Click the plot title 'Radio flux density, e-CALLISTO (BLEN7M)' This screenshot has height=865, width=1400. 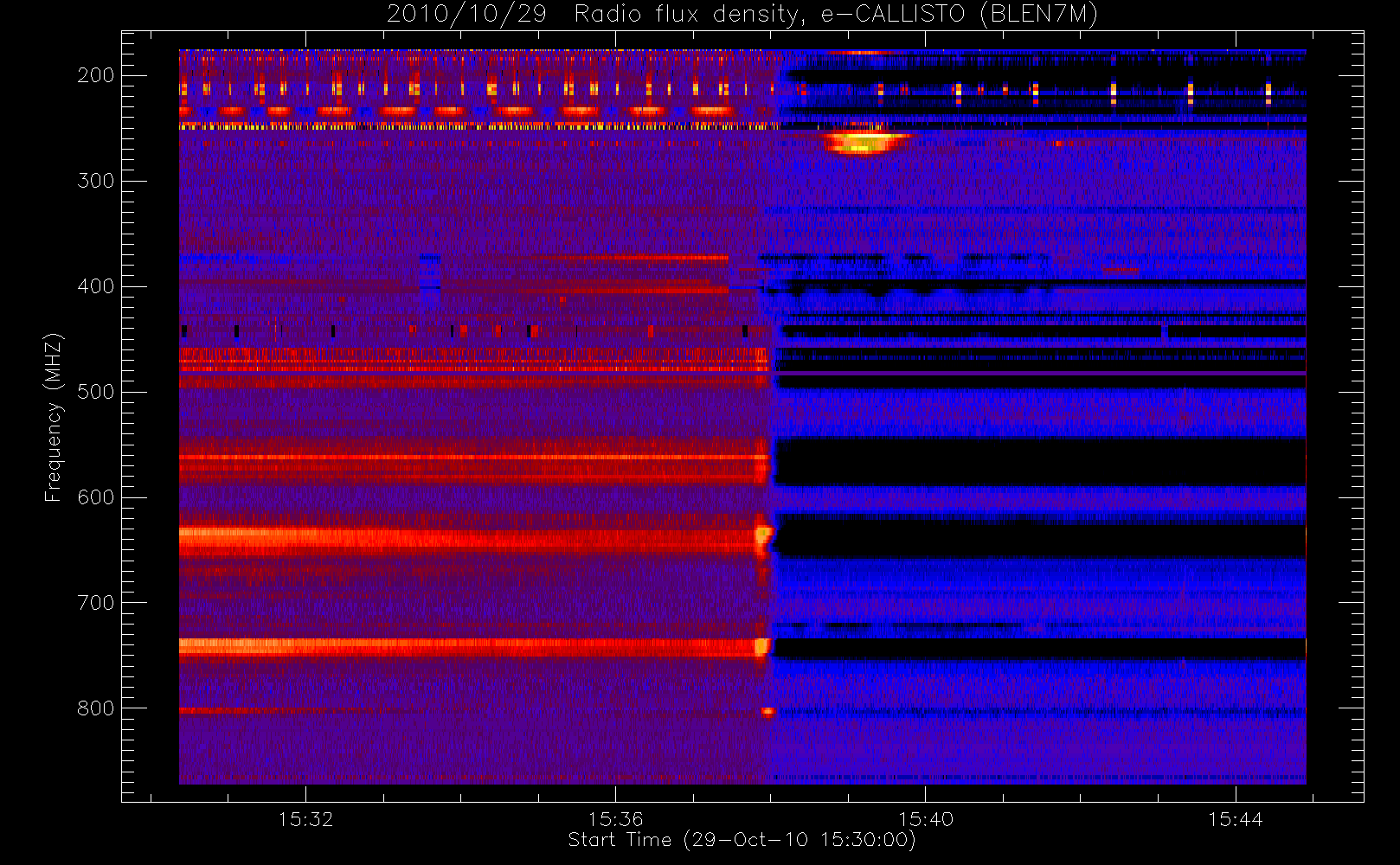point(836,15)
